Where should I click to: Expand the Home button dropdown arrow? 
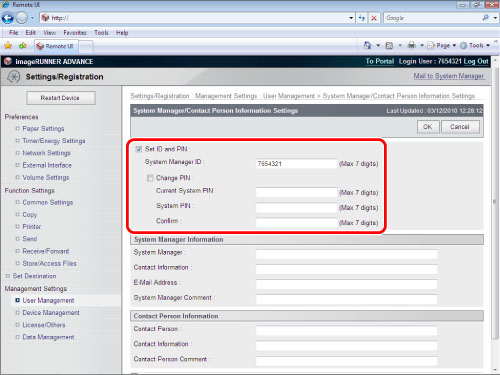pyautogui.click(x=378, y=45)
